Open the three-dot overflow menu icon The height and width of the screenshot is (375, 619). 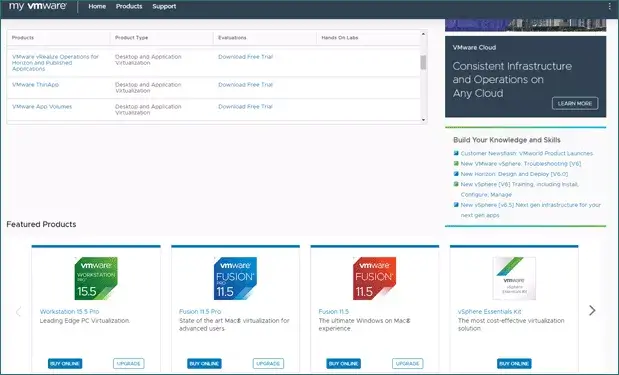pos(610,6)
